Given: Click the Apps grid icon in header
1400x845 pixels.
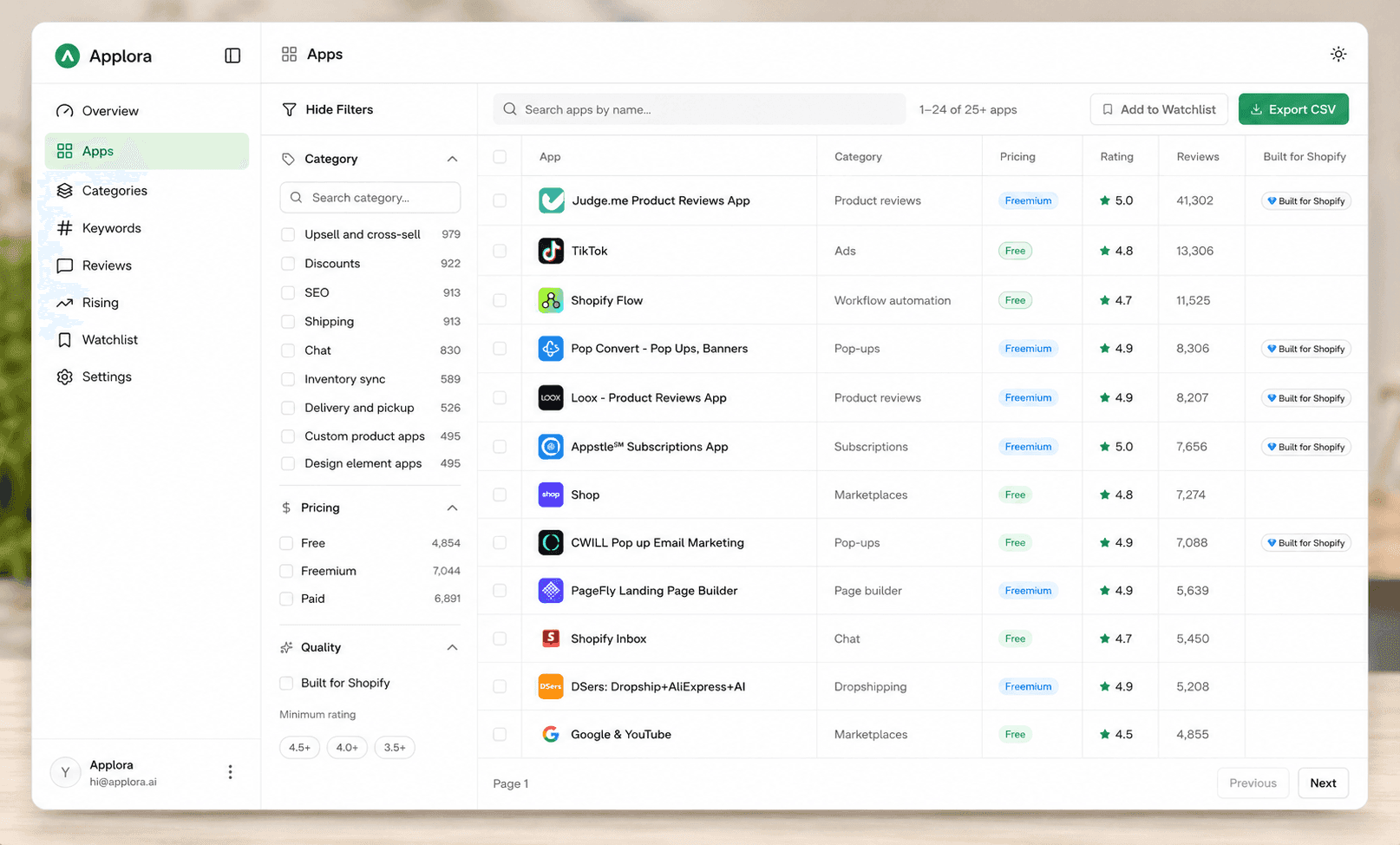Looking at the screenshot, I should [x=289, y=55].
